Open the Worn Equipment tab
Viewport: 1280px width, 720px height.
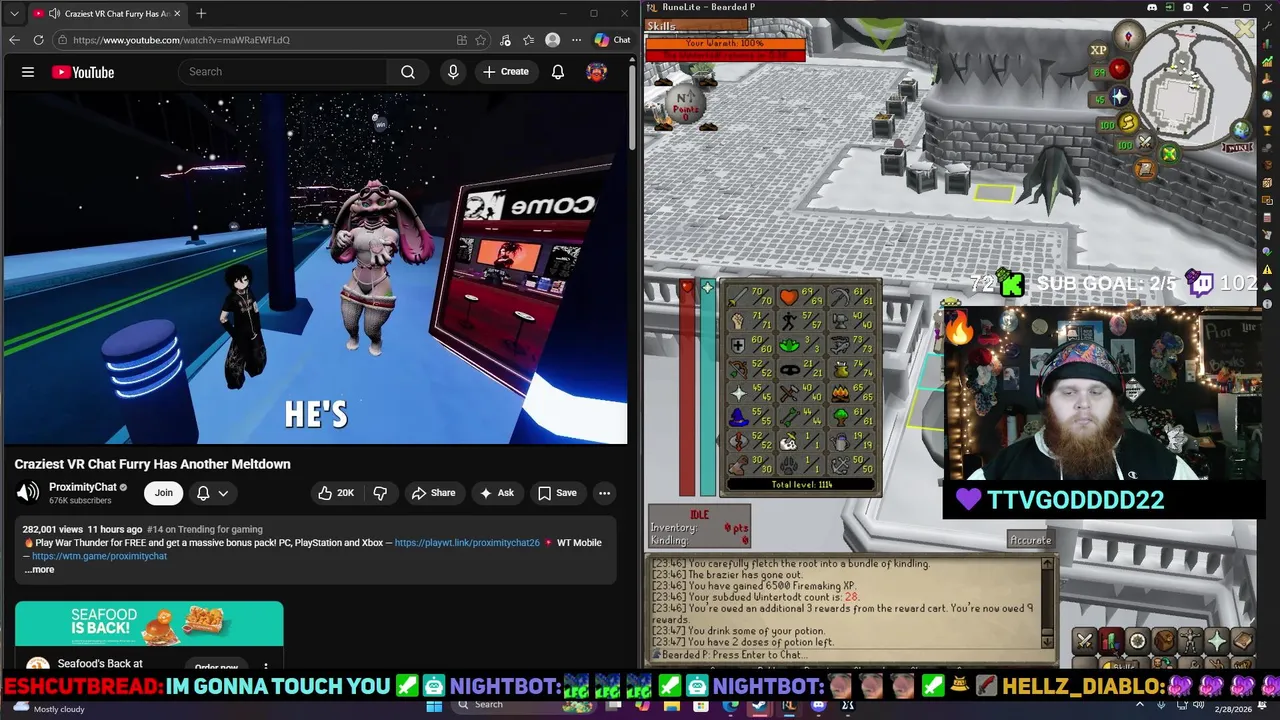pos(1190,641)
